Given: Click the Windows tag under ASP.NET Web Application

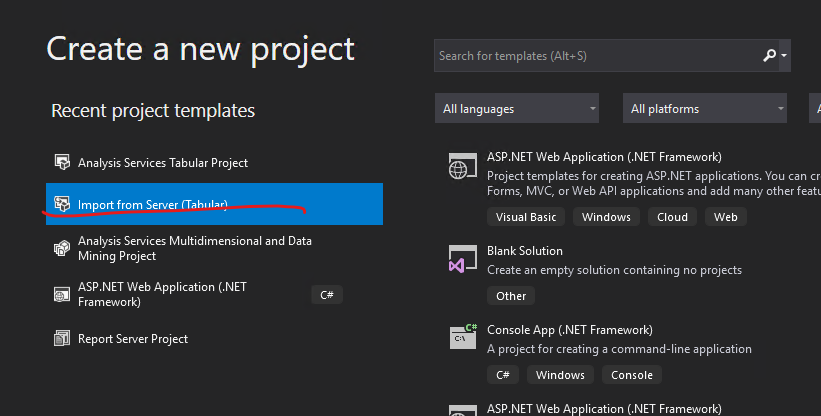Looking at the screenshot, I should pyautogui.click(x=606, y=217).
